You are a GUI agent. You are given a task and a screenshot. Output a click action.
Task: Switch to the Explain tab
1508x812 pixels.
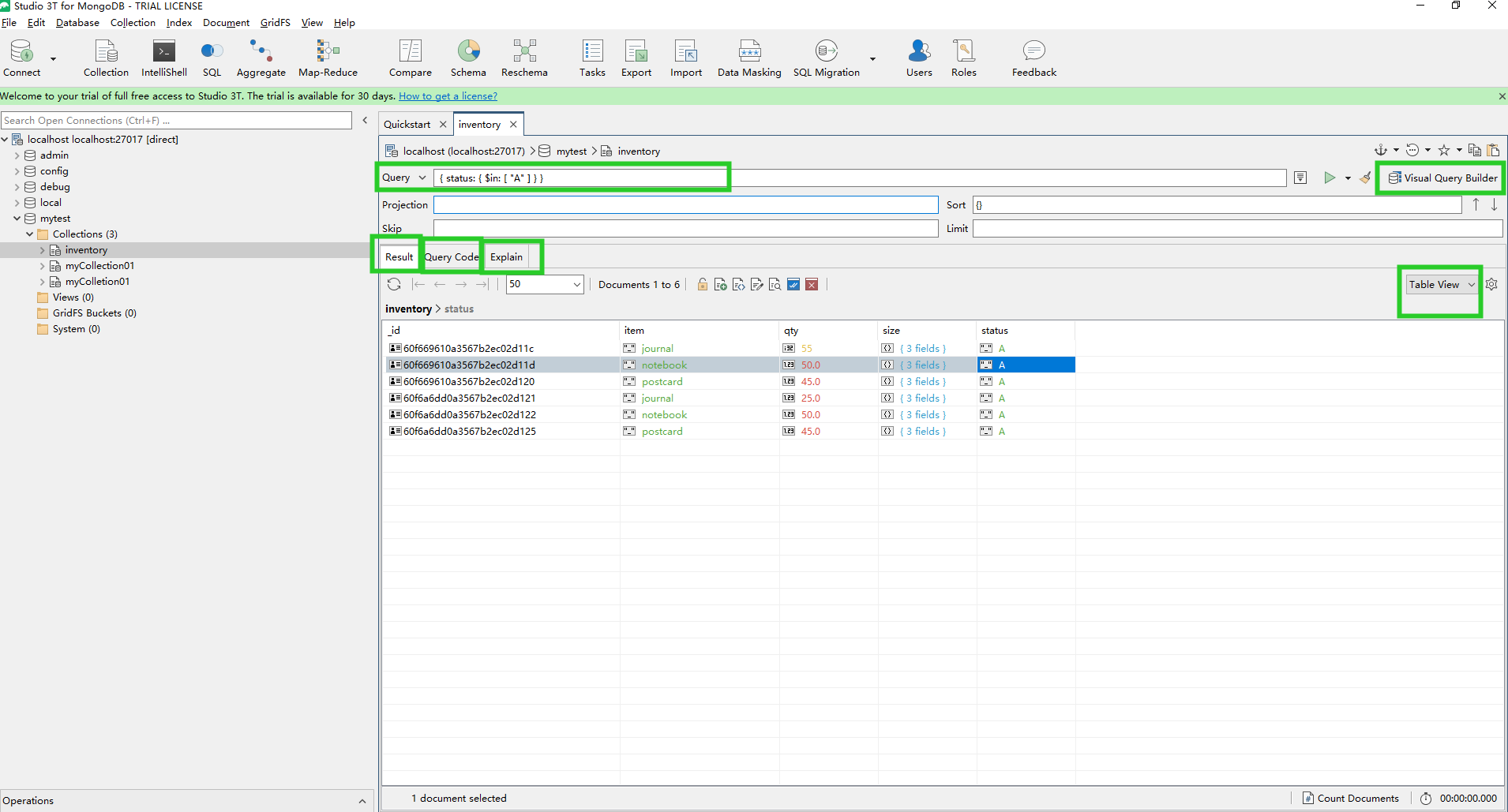pyautogui.click(x=506, y=256)
